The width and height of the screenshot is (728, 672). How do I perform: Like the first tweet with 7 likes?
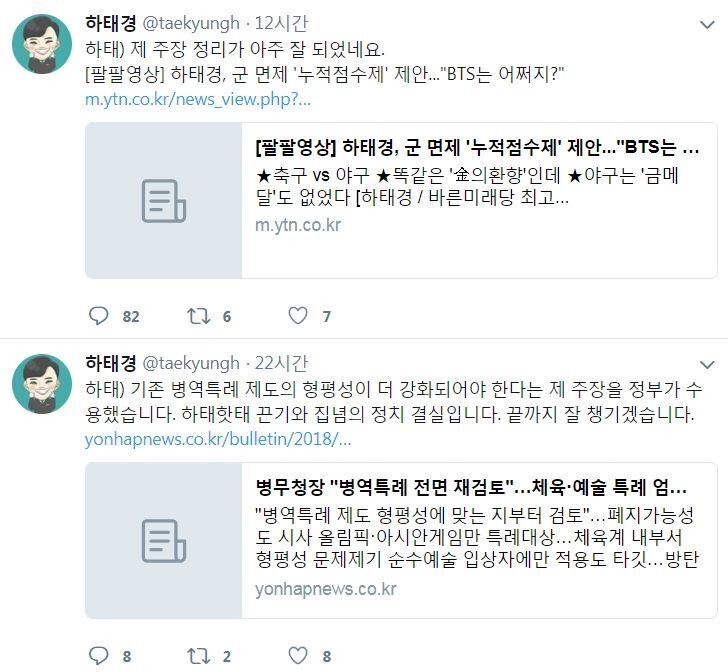coord(298,316)
